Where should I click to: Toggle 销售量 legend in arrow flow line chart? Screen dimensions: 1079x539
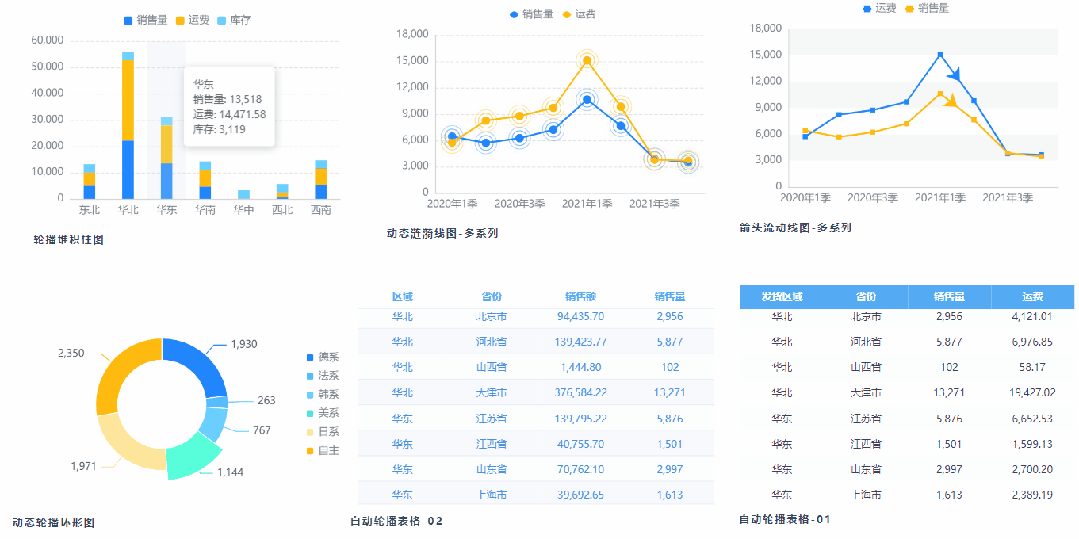pos(926,9)
